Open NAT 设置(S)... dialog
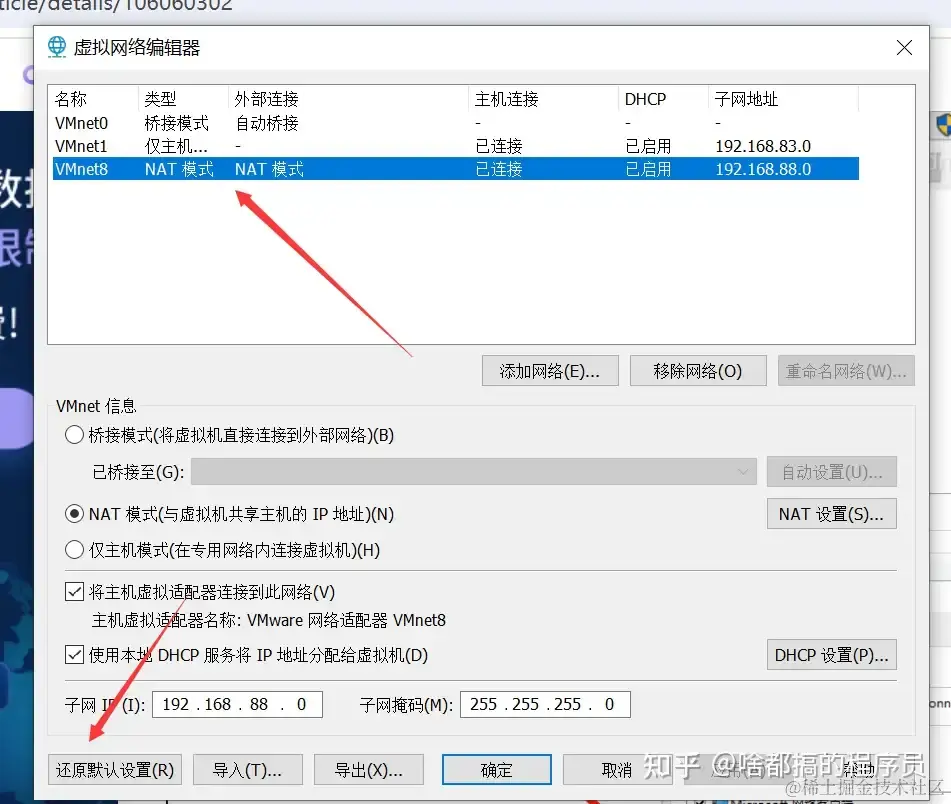 point(832,514)
